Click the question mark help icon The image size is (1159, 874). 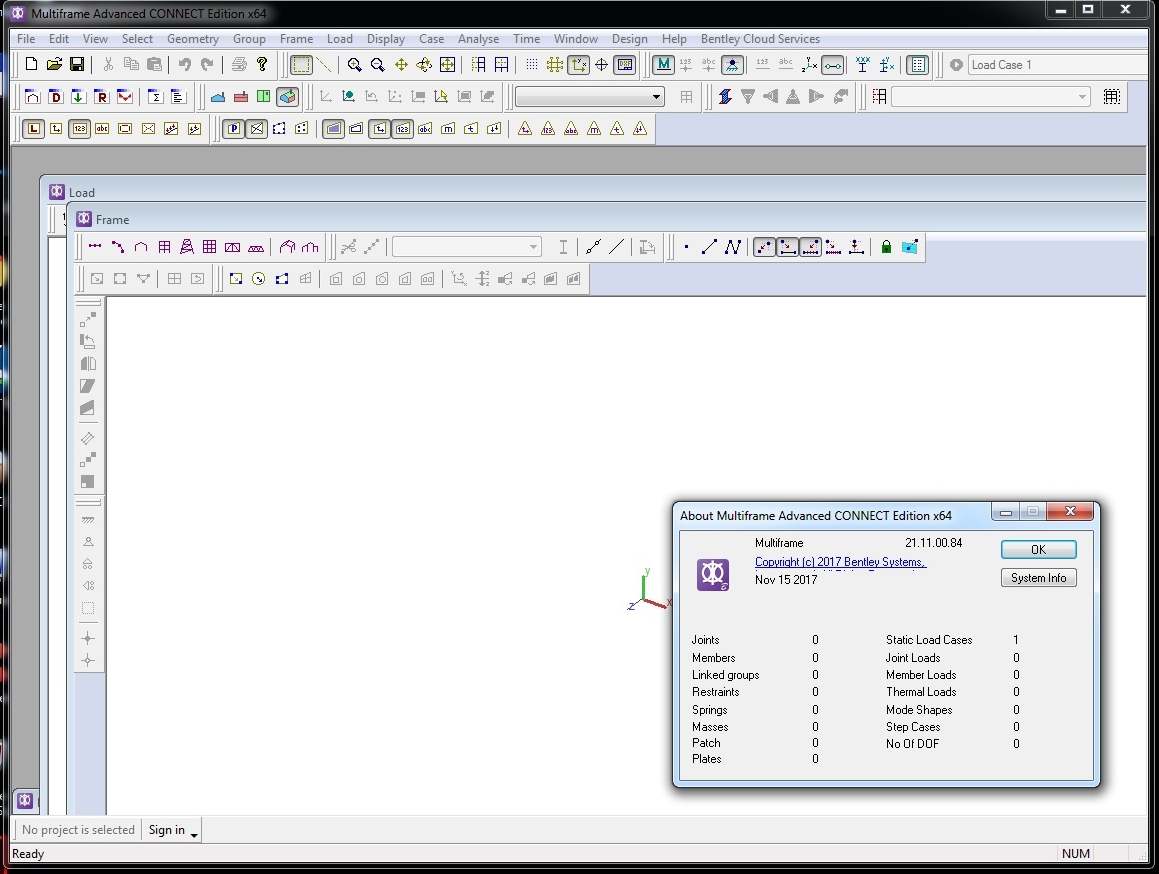[262, 64]
